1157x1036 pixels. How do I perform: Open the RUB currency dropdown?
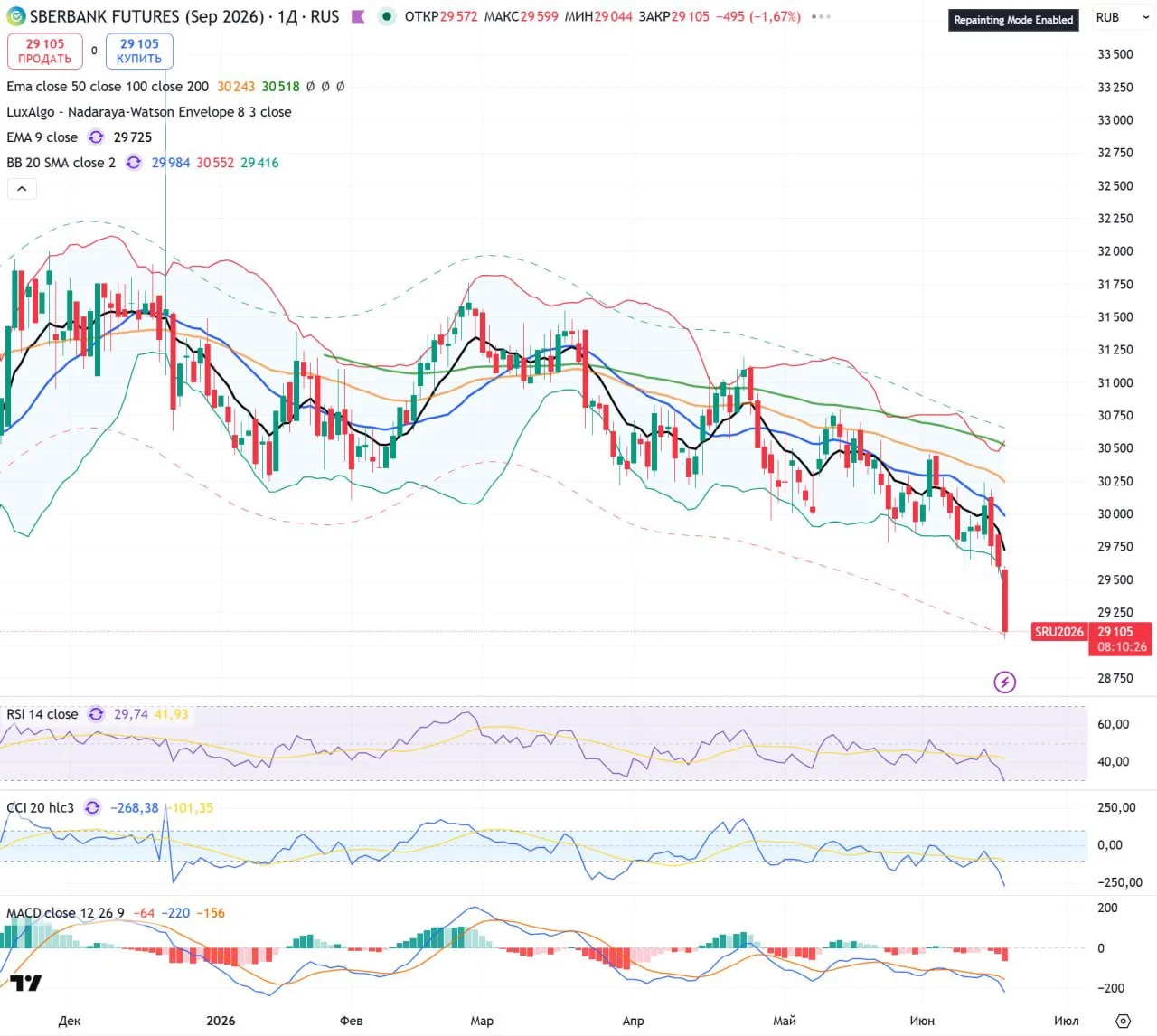1122,17
